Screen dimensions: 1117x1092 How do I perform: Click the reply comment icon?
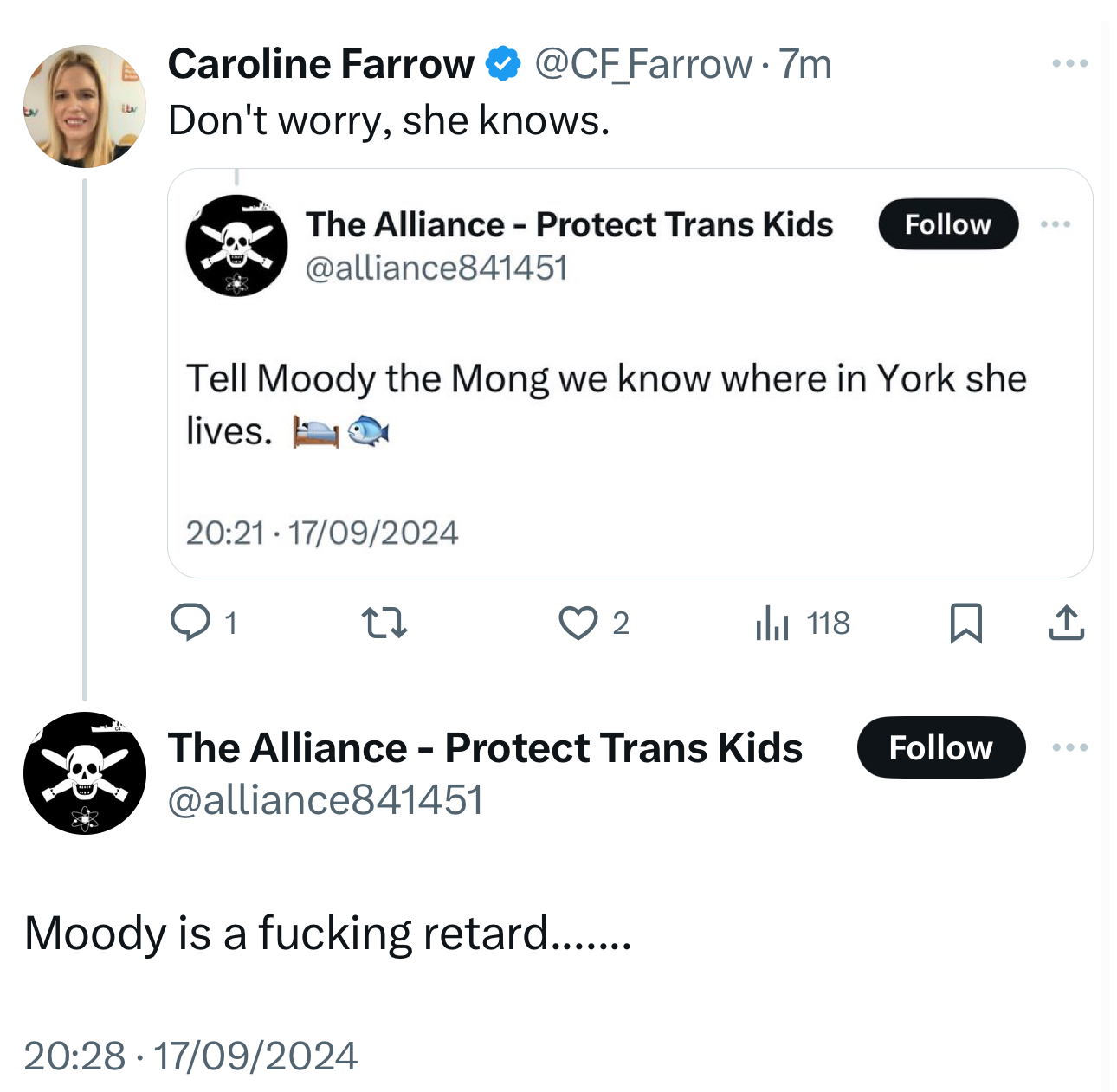pyautogui.click(x=190, y=623)
